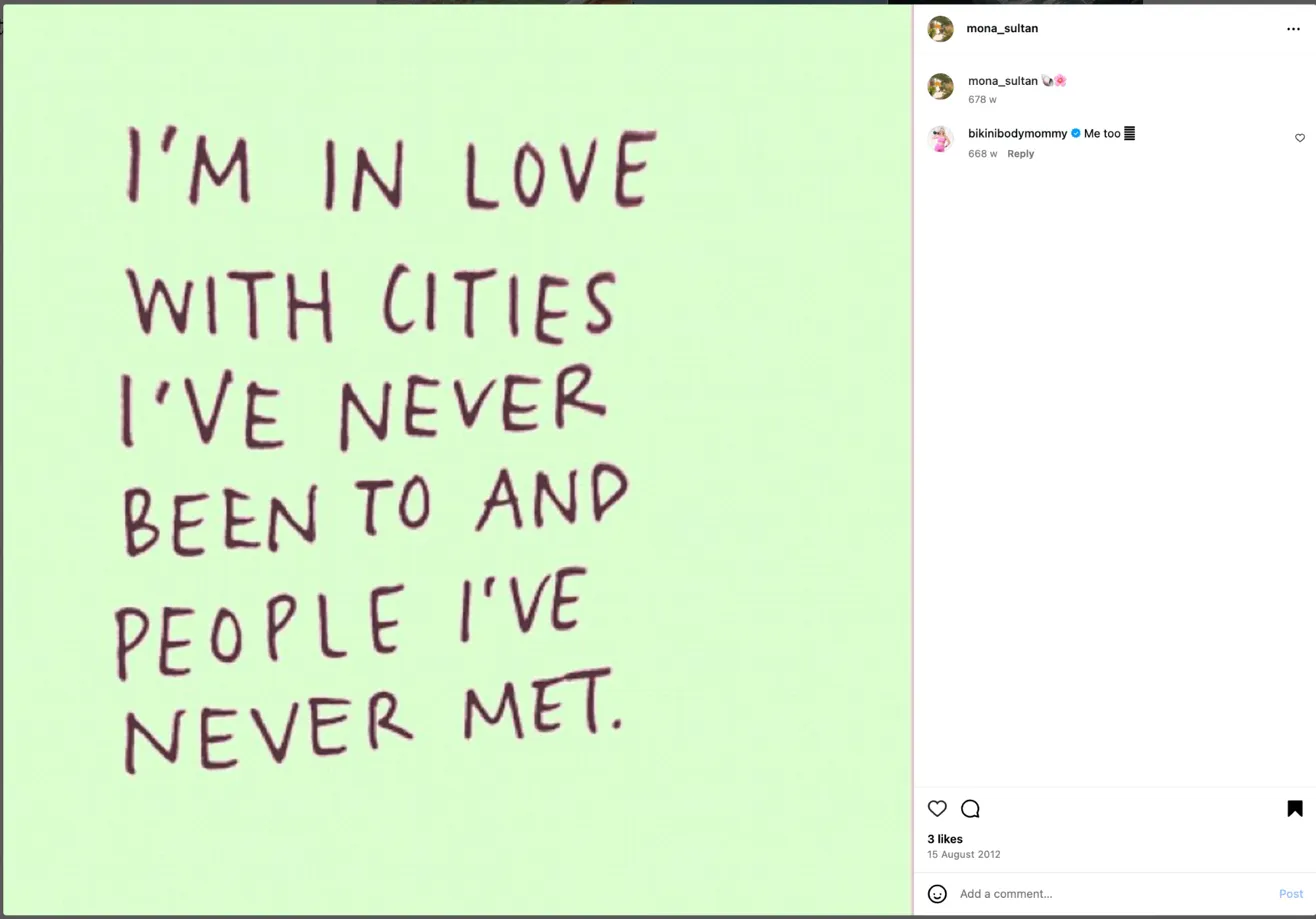This screenshot has width=1316, height=919.
Task: Click the 15 August 2012 post date
Action: coord(963,855)
